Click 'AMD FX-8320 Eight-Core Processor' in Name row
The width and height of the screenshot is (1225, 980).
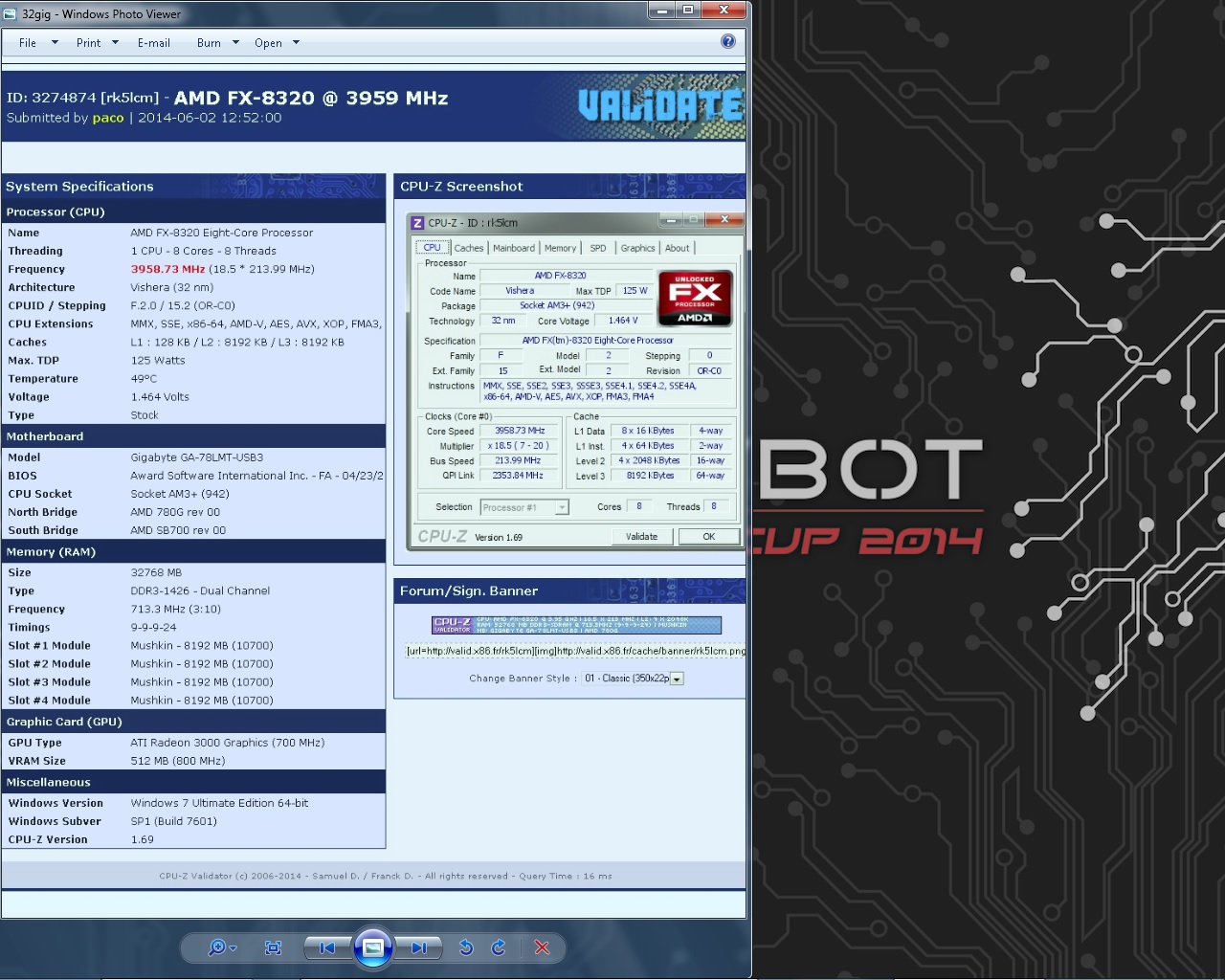point(222,233)
